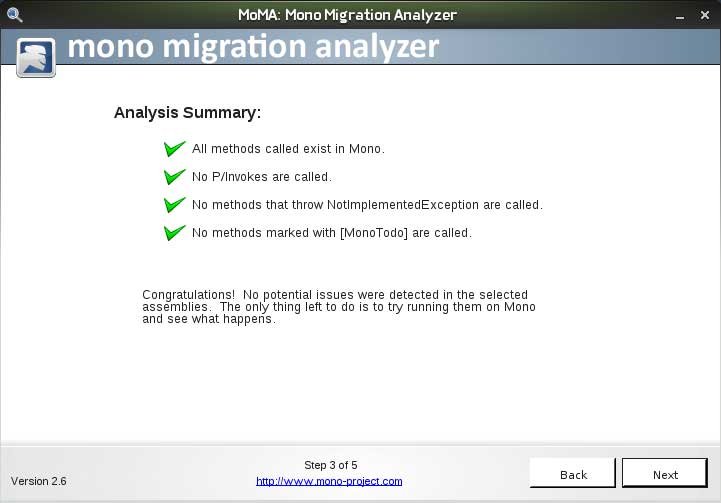Open the mono-project.com link
721x503 pixels.
(x=329, y=481)
